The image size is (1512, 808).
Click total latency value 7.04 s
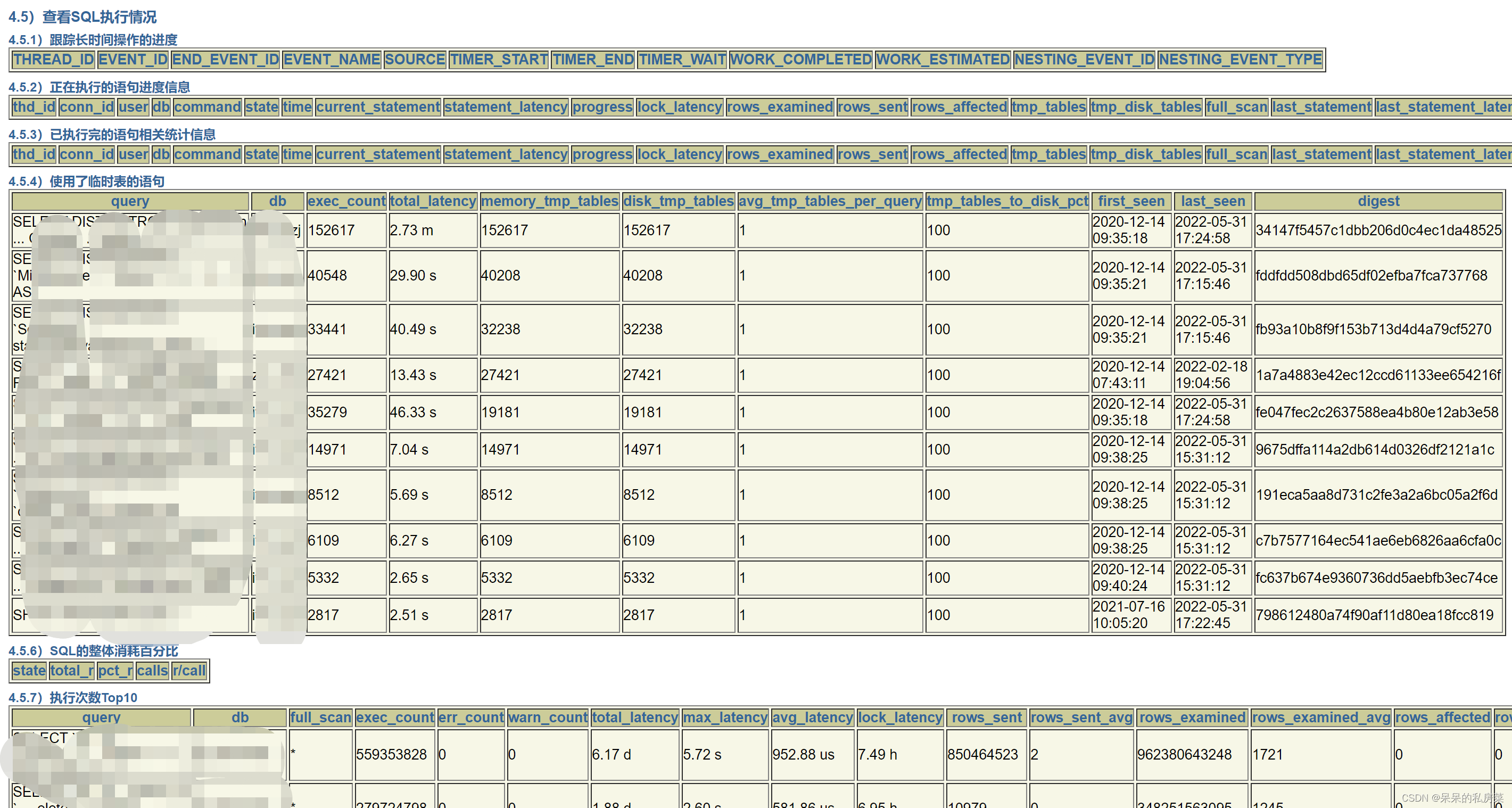pyautogui.click(x=409, y=450)
